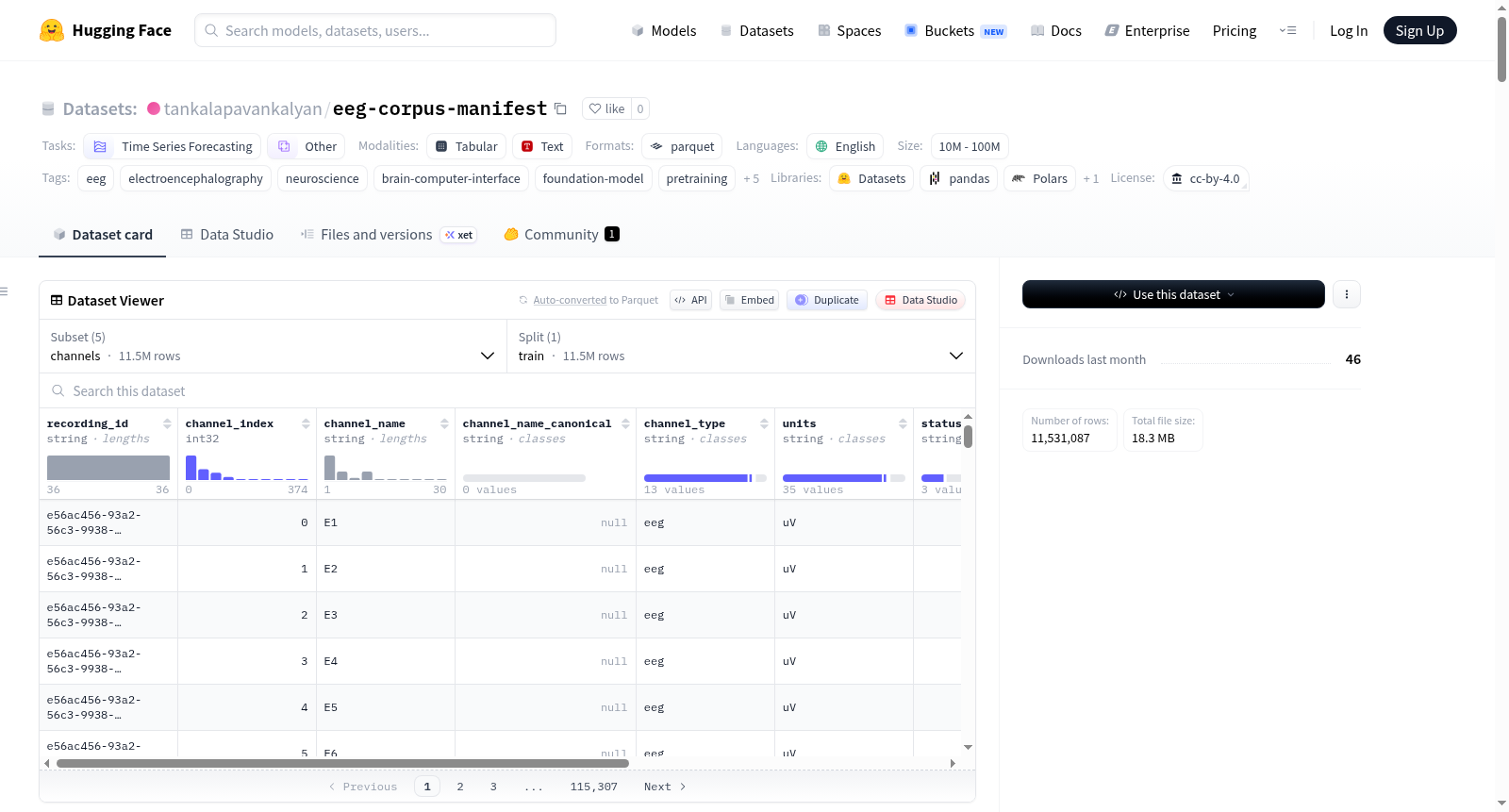Click the Duplicate button
The width and height of the screenshot is (1509, 812).
pyautogui.click(x=826, y=300)
